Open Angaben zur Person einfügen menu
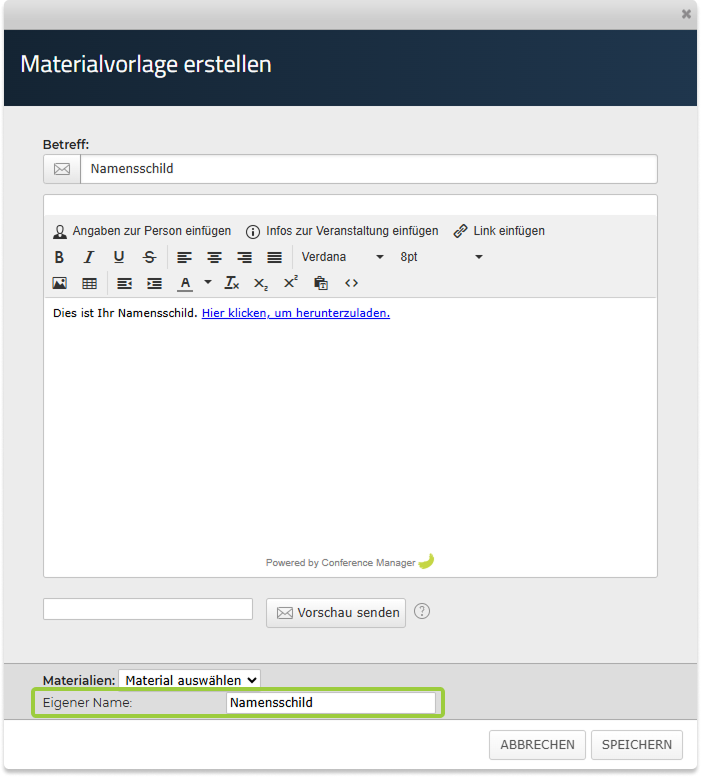Screen dimensions: 701x777 click(x=142, y=231)
